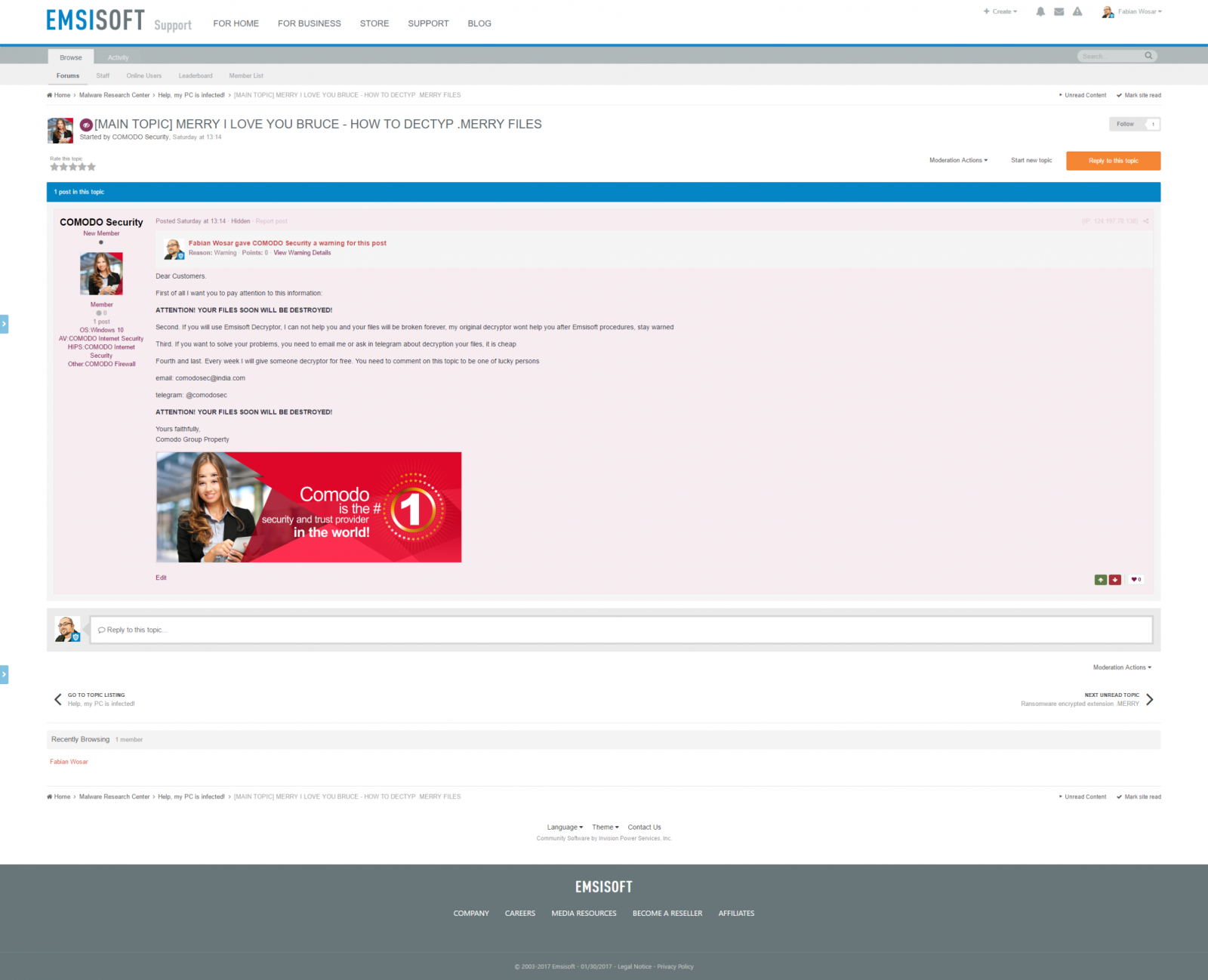Select the Member List sub-tab
The height and width of the screenshot is (980, 1208).
pos(246,76)
